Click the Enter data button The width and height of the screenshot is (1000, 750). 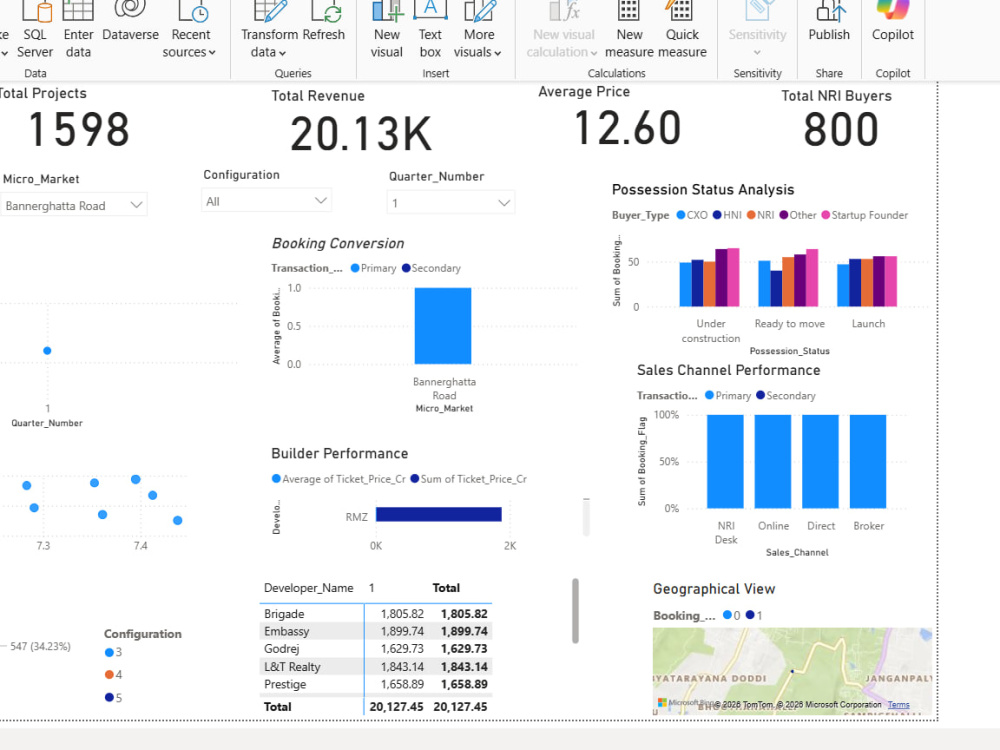click(x=78, y=30)
